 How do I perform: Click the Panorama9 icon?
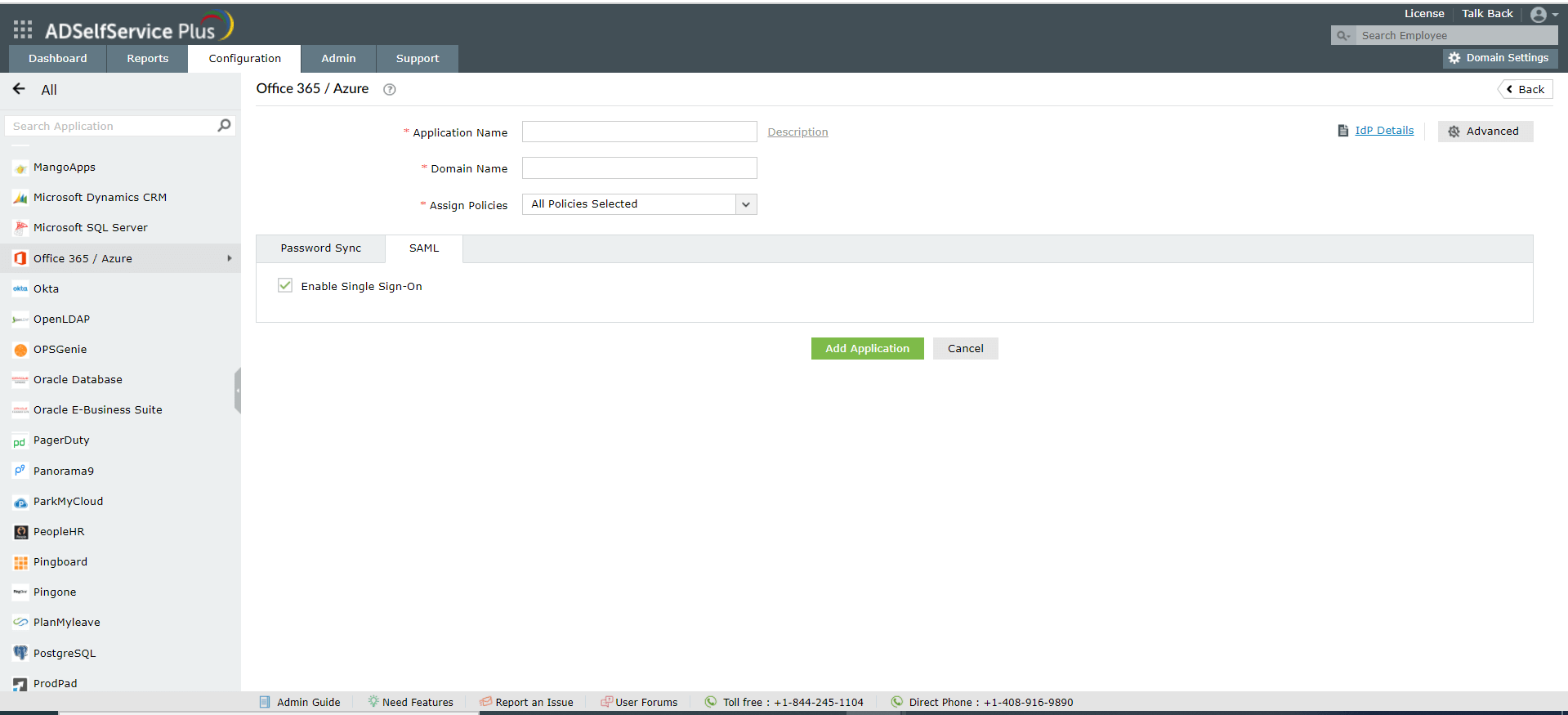coord(20,471)
